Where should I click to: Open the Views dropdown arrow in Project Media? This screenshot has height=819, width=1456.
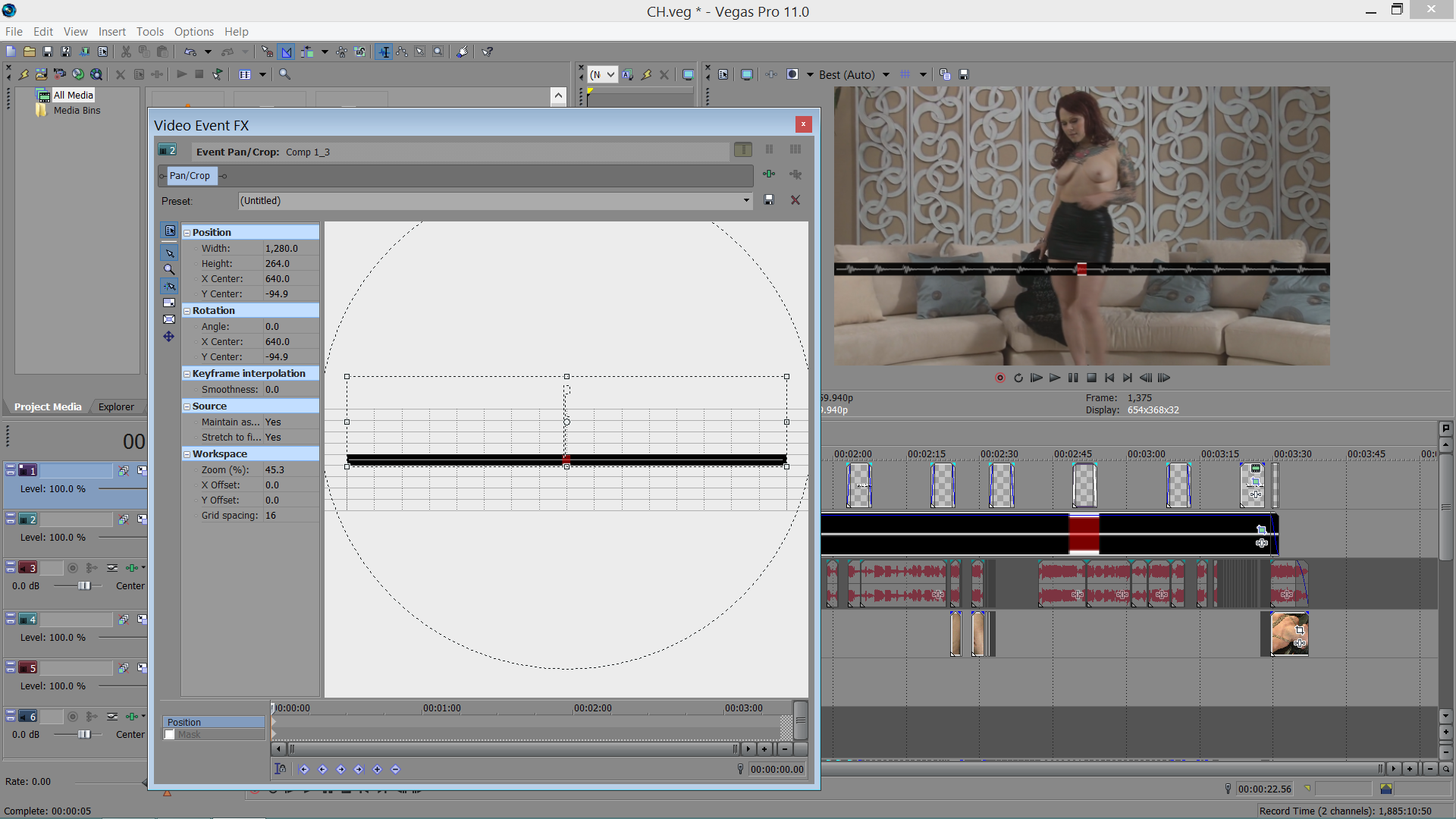pyautogui.click(x=263, y=74)
